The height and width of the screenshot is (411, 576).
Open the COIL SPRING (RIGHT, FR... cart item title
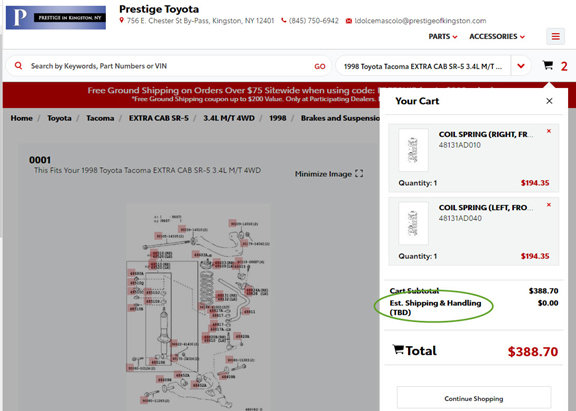click(x=486, y=134)
